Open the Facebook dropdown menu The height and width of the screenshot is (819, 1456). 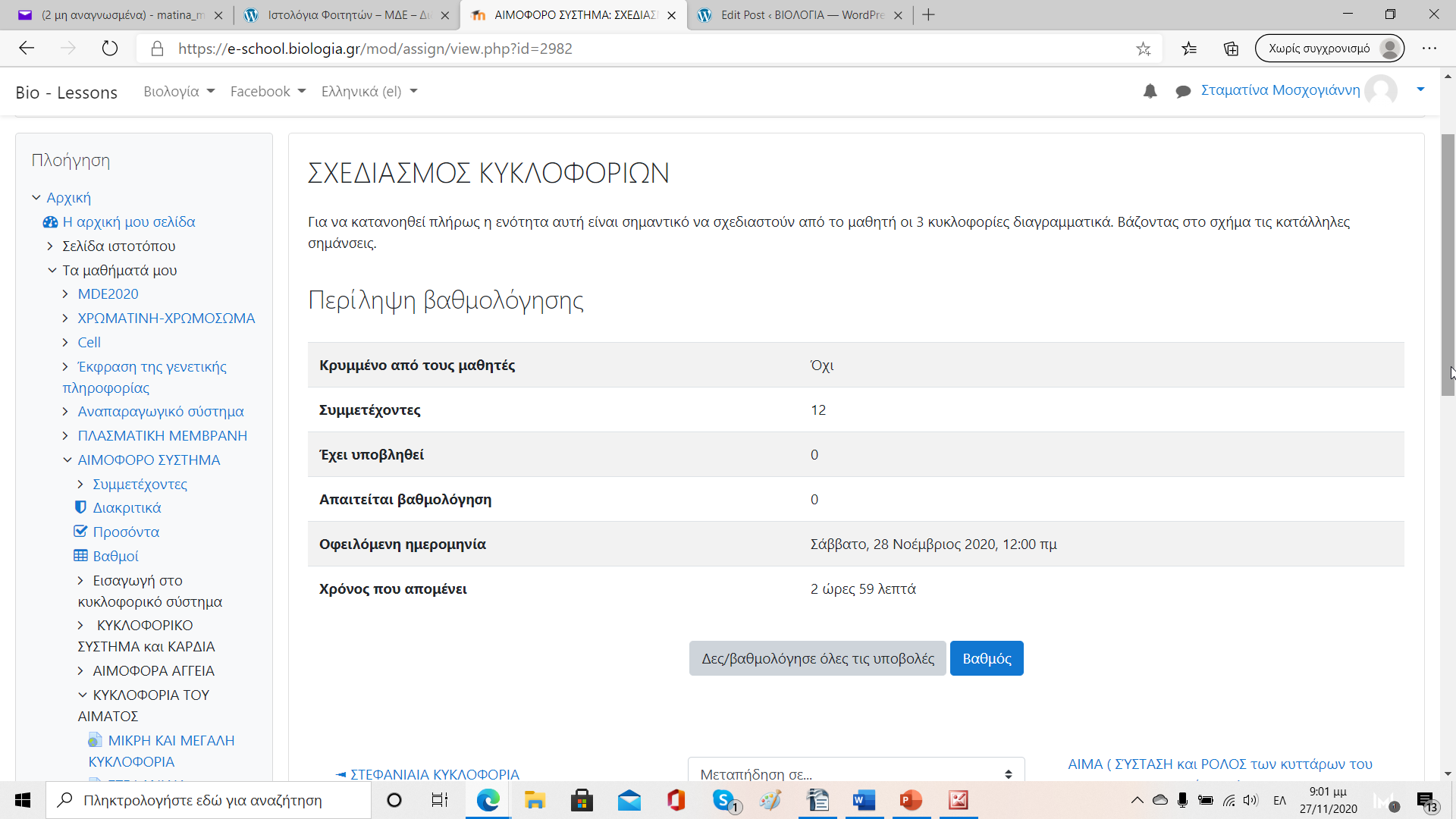268,92
